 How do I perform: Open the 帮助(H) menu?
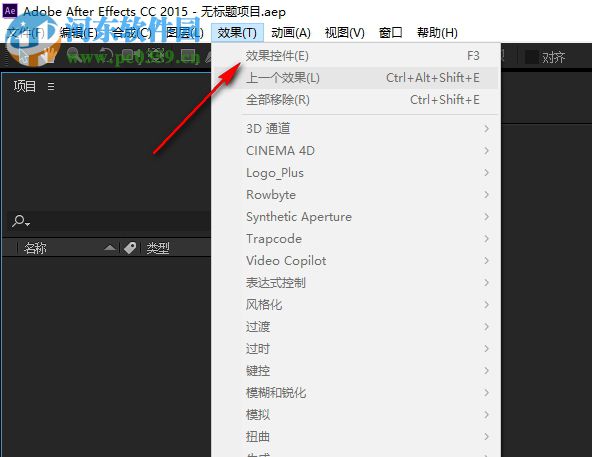tap(437, 33)
